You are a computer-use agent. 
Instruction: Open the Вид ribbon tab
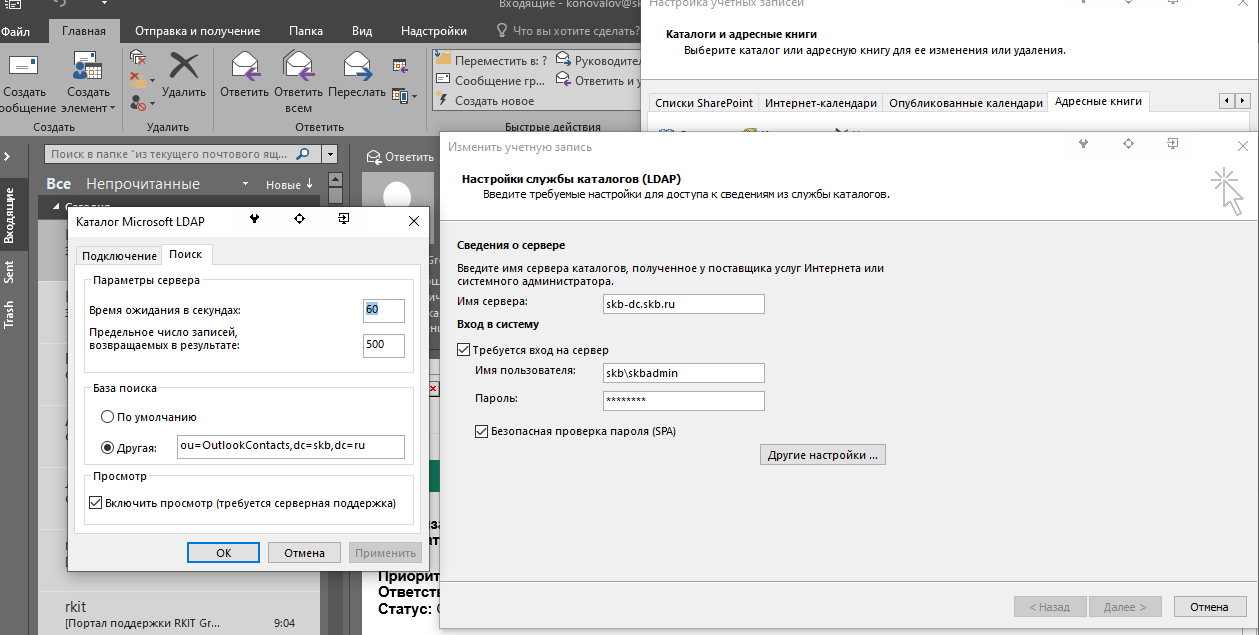[361, 31]
